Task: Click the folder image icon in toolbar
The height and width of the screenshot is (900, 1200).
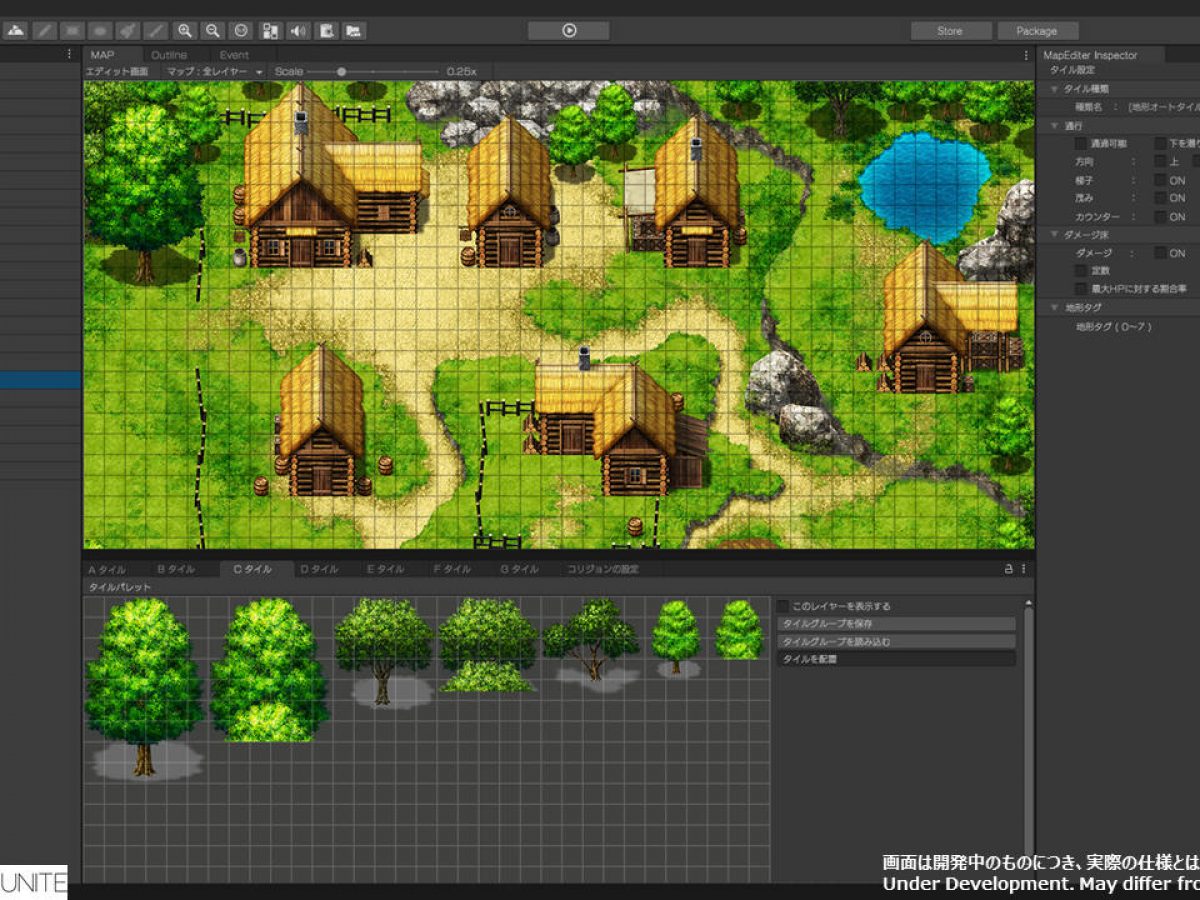Action: pos(354,31)
